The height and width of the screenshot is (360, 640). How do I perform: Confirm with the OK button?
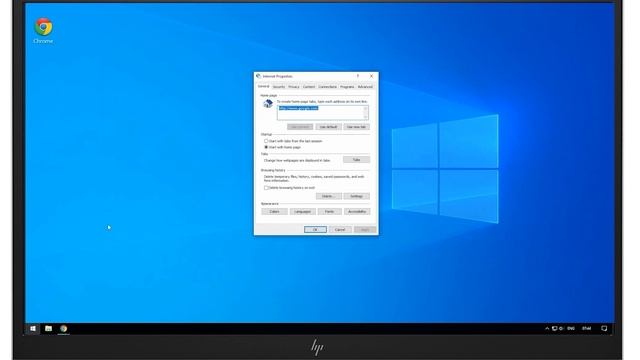point(315,229)
